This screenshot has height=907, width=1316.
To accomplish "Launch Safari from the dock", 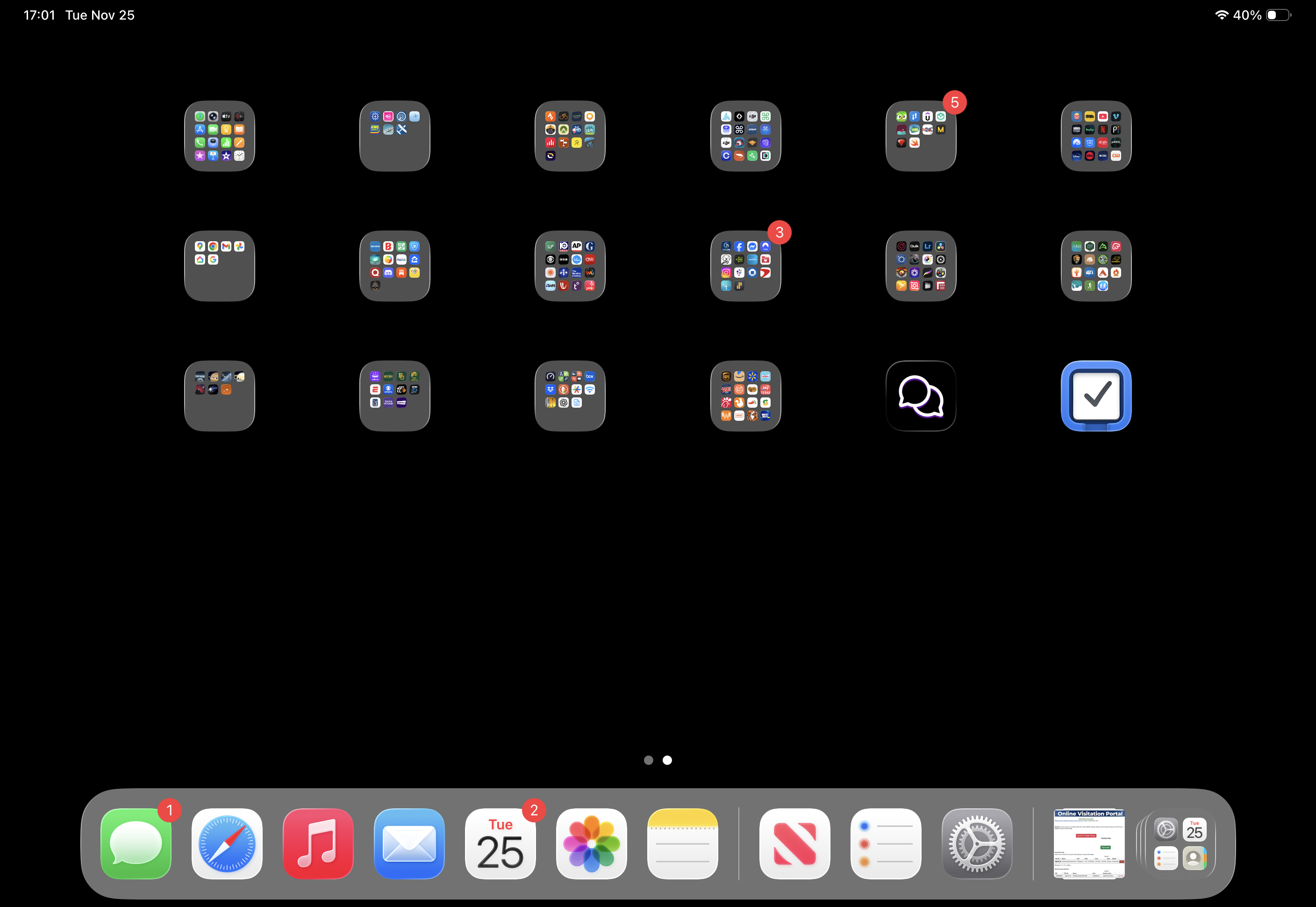I will [x=227, y=843].
